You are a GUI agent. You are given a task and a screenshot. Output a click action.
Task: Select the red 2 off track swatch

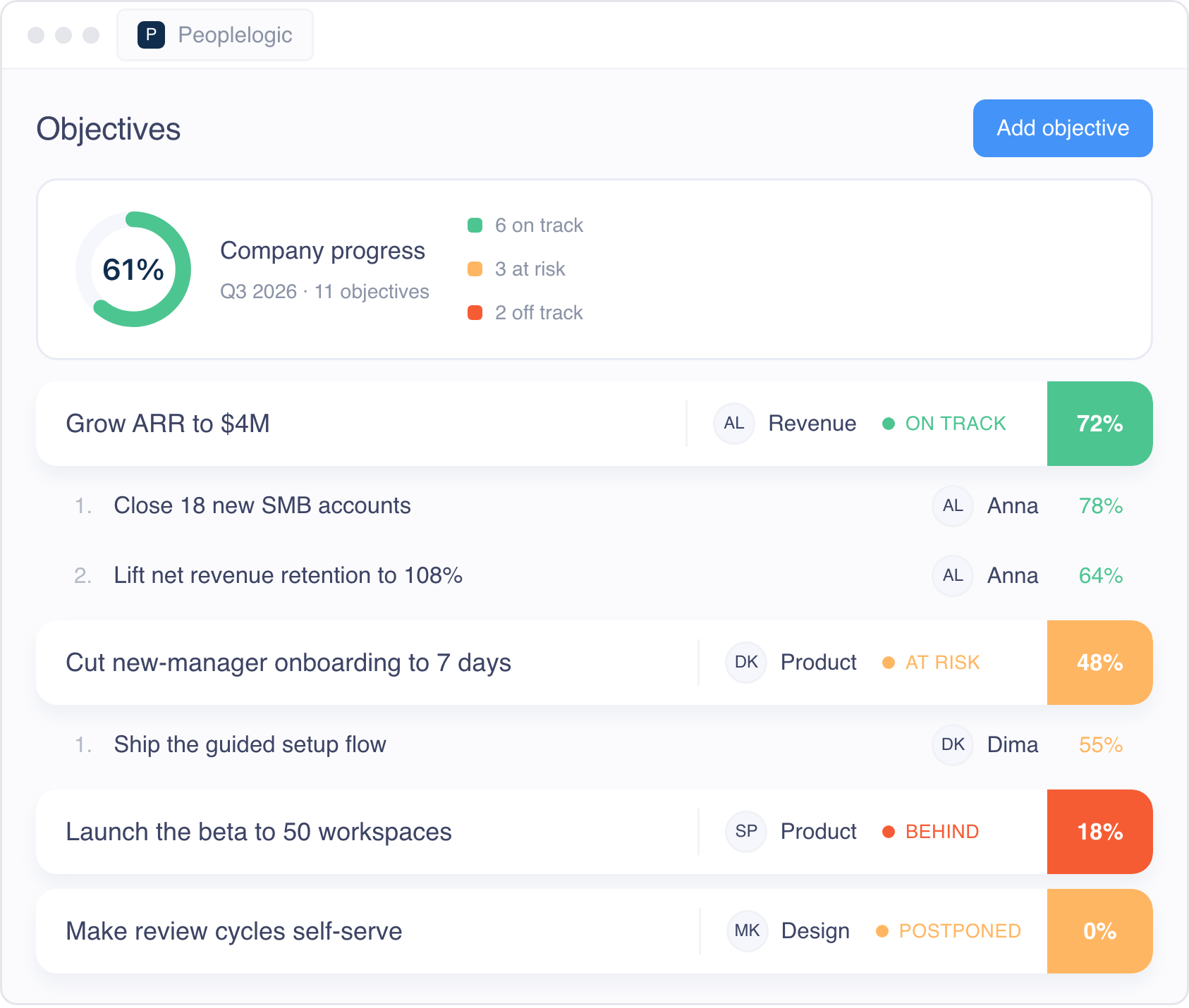pyautogui.click(x=475, y=313)
